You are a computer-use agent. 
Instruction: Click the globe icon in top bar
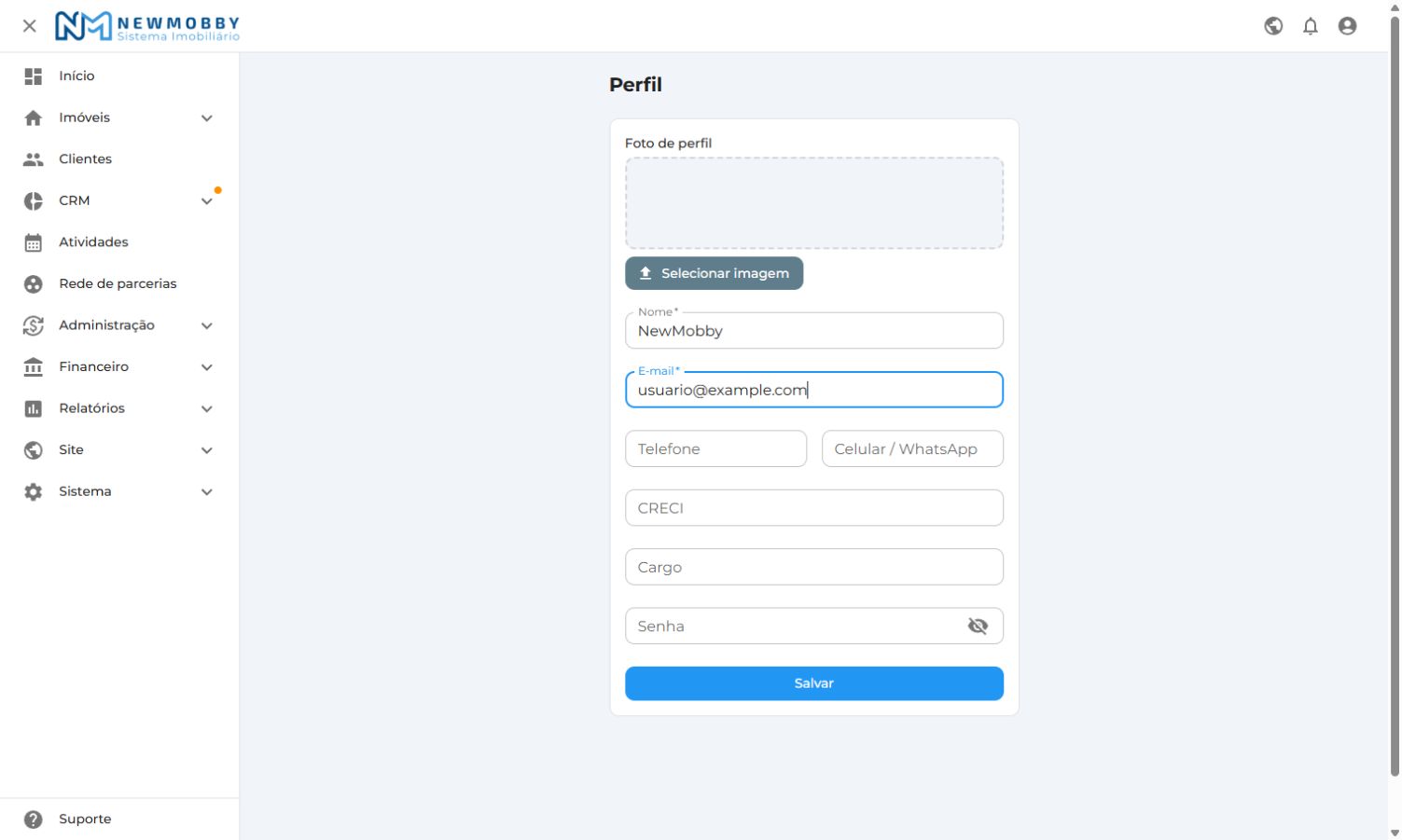(x=1273, y=26)
